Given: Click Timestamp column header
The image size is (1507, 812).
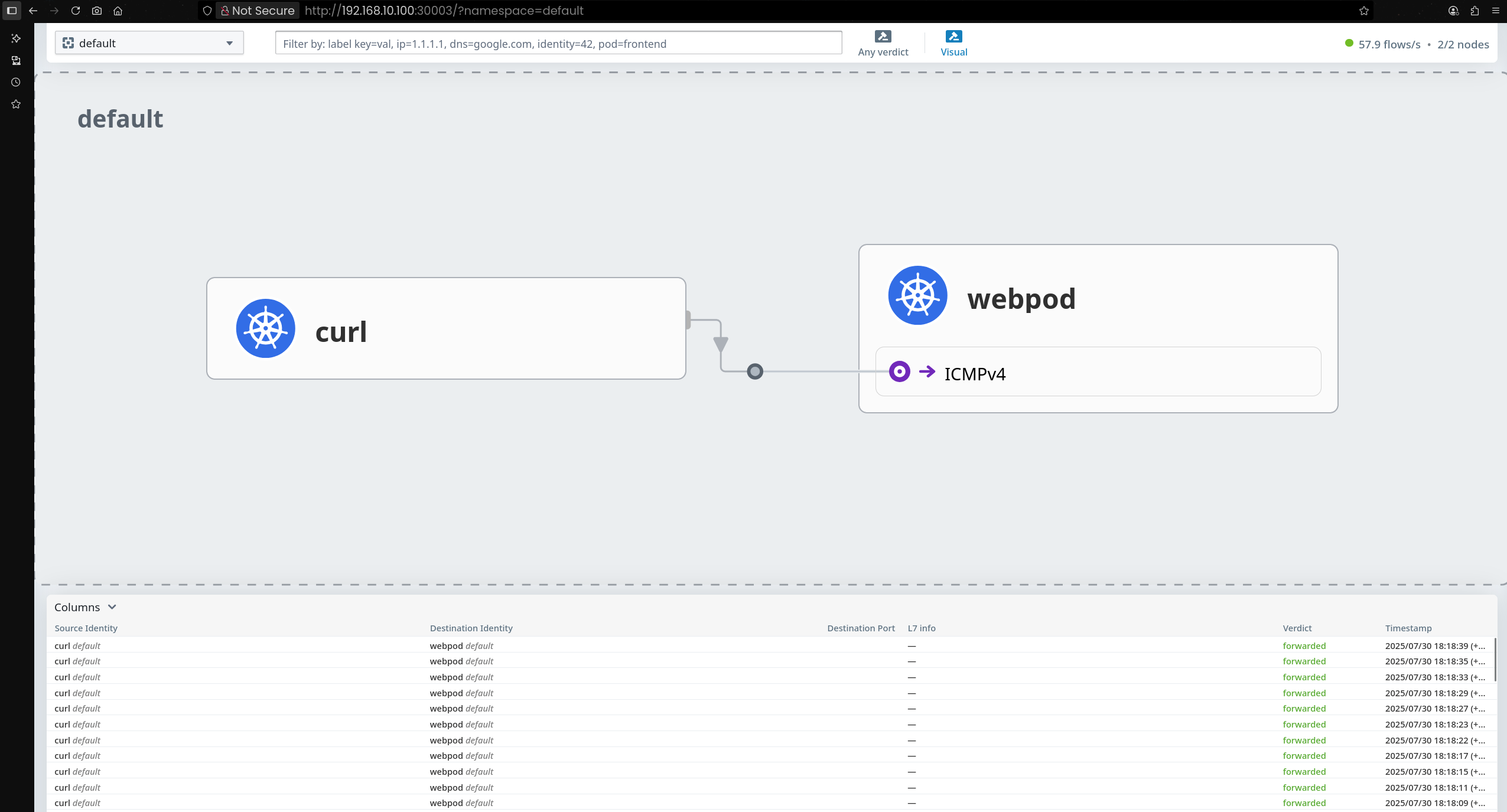Looking at the screenshot, I should 1408,628.
